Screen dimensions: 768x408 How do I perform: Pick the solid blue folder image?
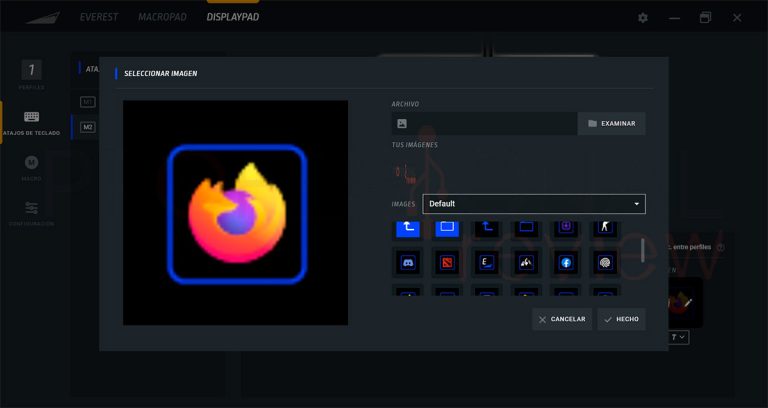point(447,229)
